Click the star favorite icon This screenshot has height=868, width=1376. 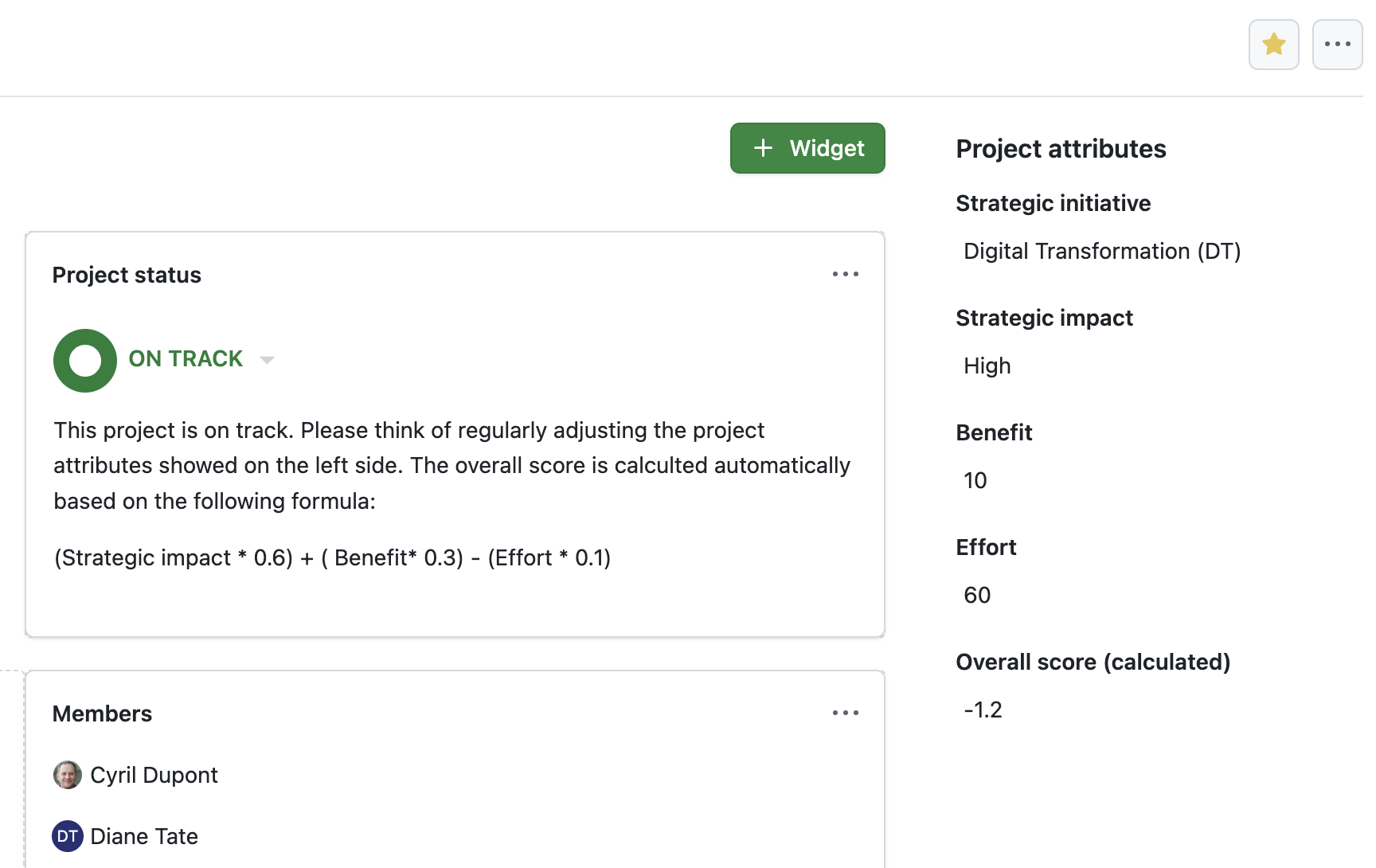coord(1273,44)
